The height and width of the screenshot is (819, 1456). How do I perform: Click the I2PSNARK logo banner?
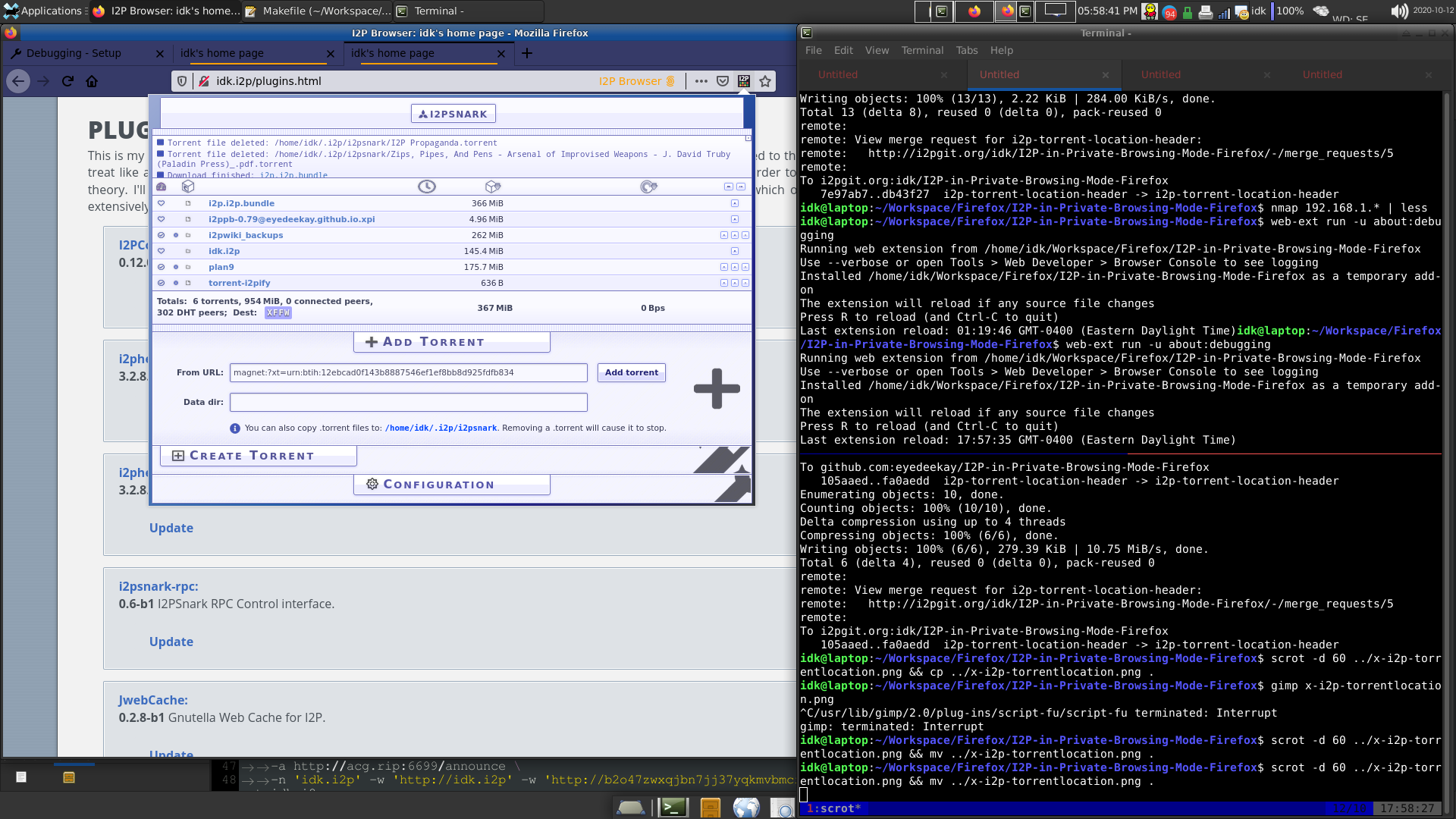[x=453, y=113]
